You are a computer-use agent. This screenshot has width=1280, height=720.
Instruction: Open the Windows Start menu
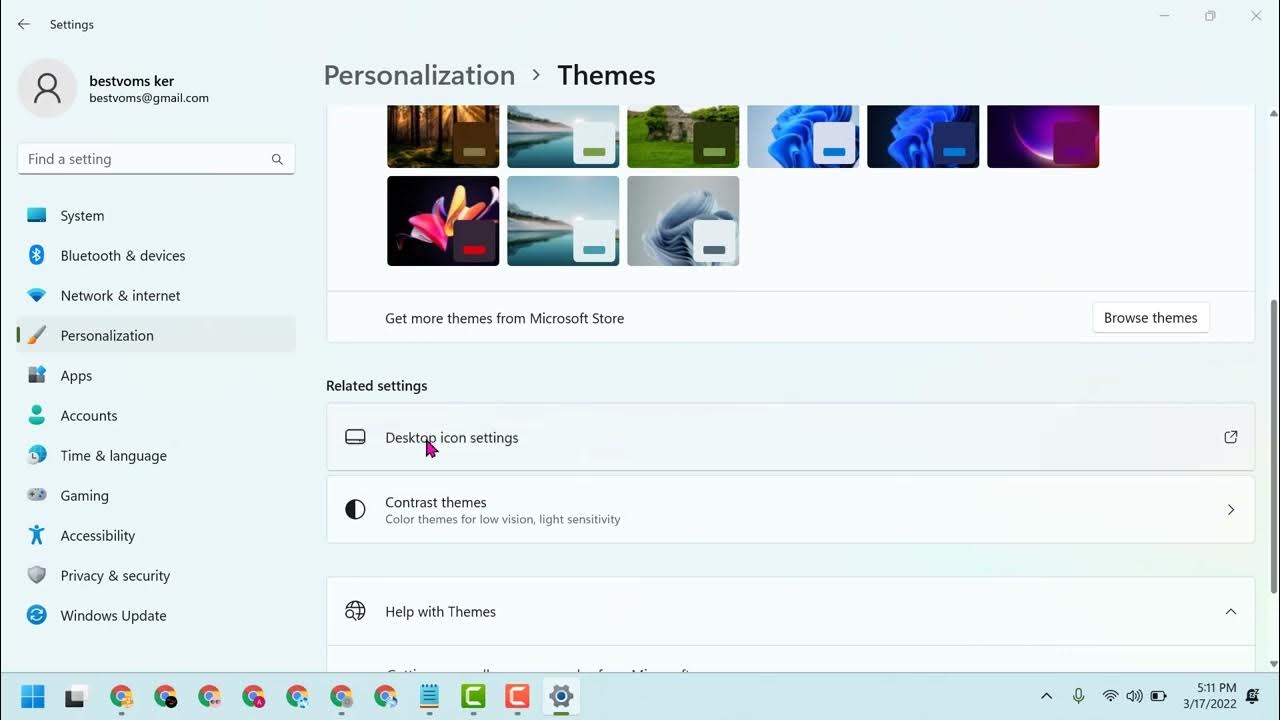pos(32,697)
